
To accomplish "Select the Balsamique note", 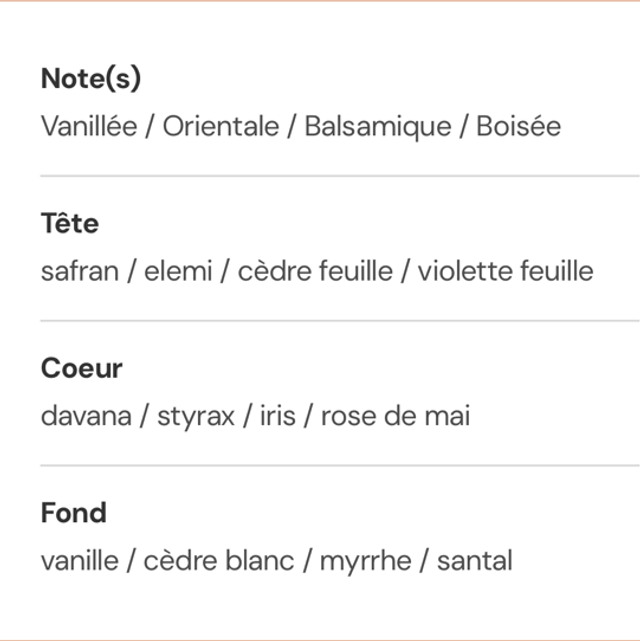I will click(x=378, y=127).
